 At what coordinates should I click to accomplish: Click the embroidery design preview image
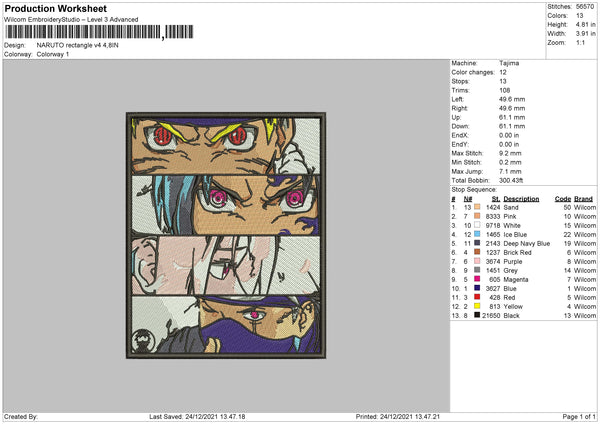point(226,235)
